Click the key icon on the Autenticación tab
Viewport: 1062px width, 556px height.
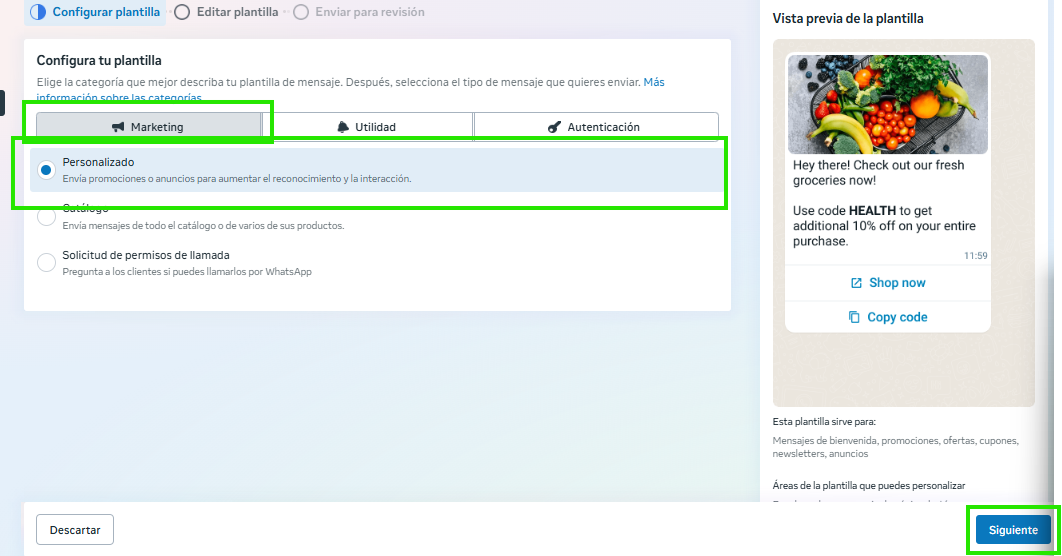point(554,127)
